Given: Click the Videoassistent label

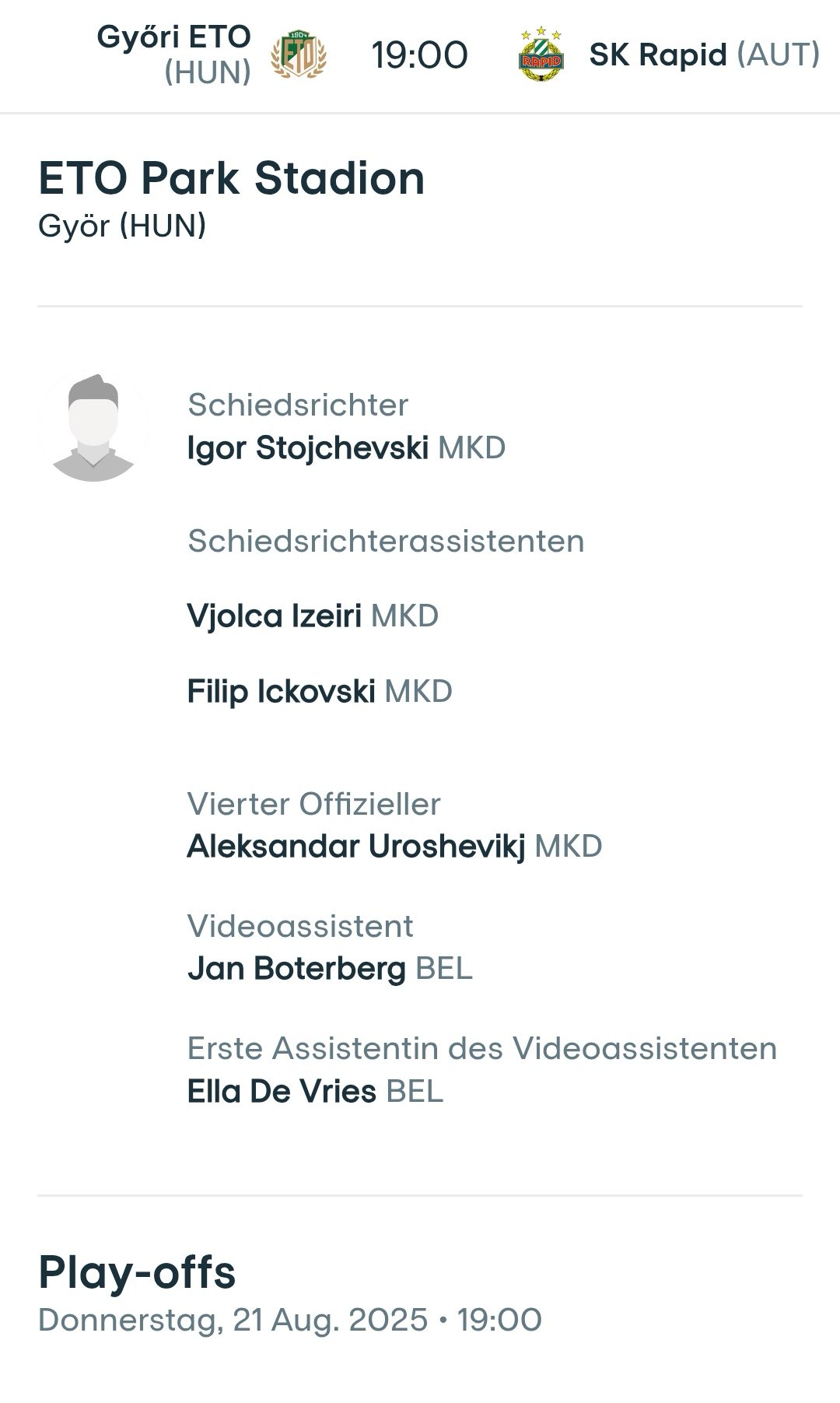Looking at the screenshot, I should point(300,926).
